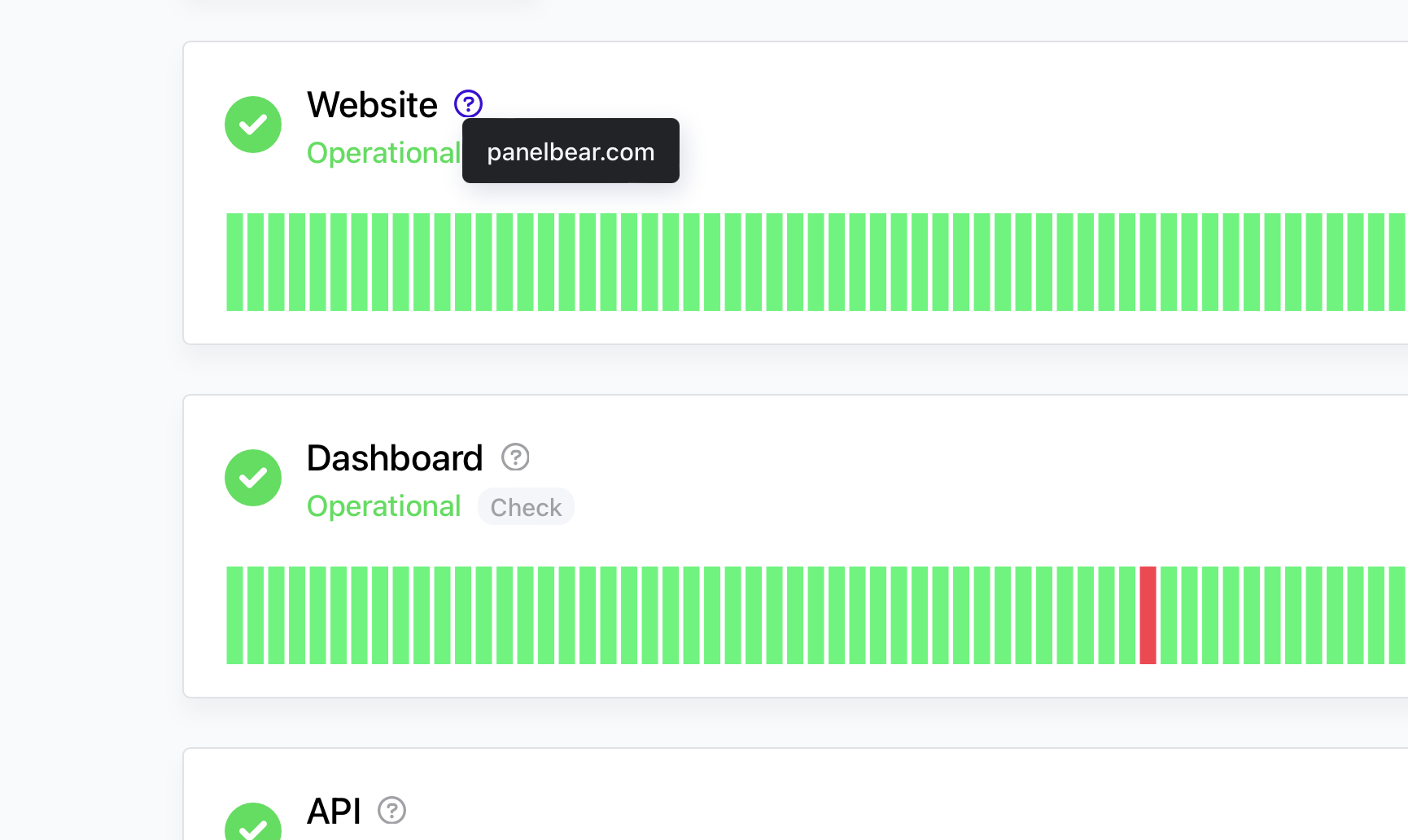This screenshot has width=1408, height=840.
Task: Click the Website heading text
Action: click(x=372, y=105)
